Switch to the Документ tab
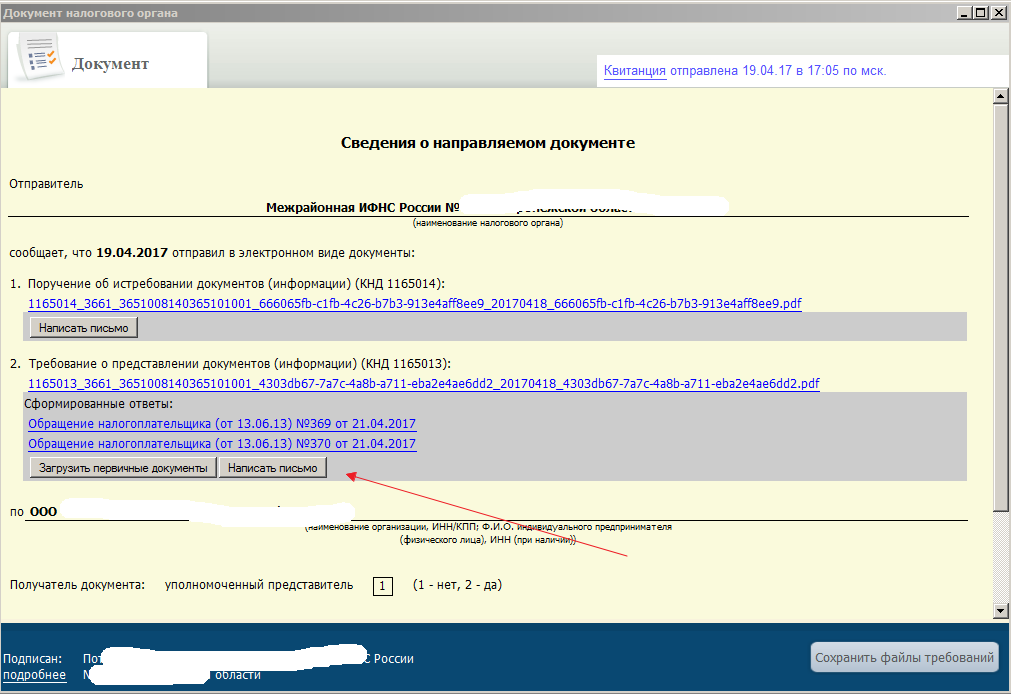 click(x=110, y=64)
